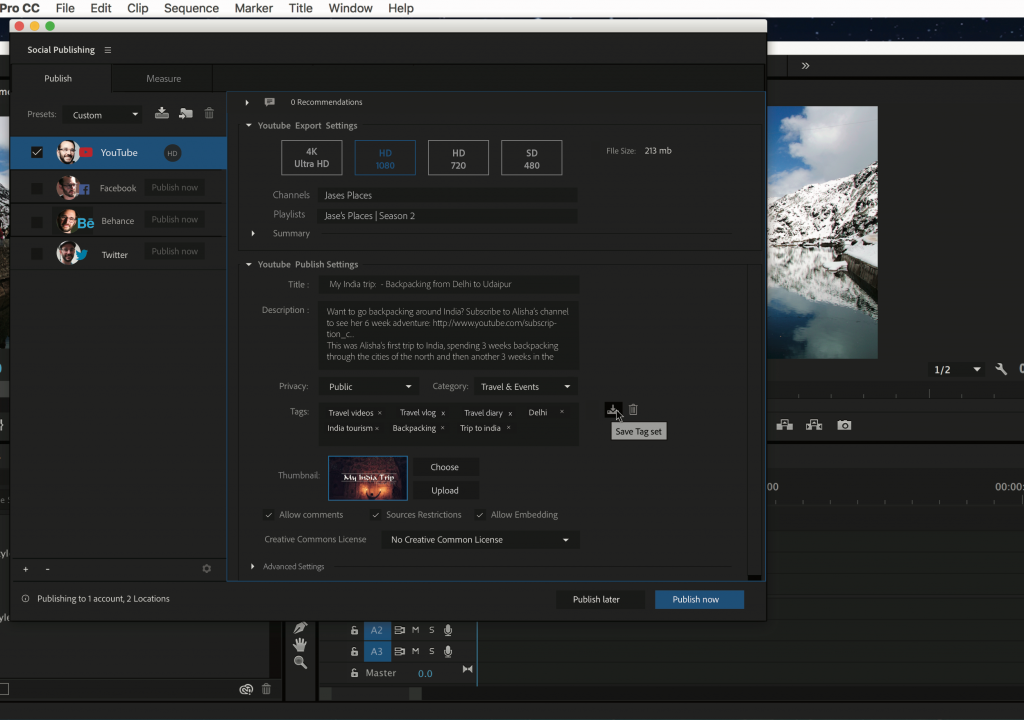Open the program monitor wrench settings
Viewport: 1024px width, 720px height.
(x=1000, y=369)
